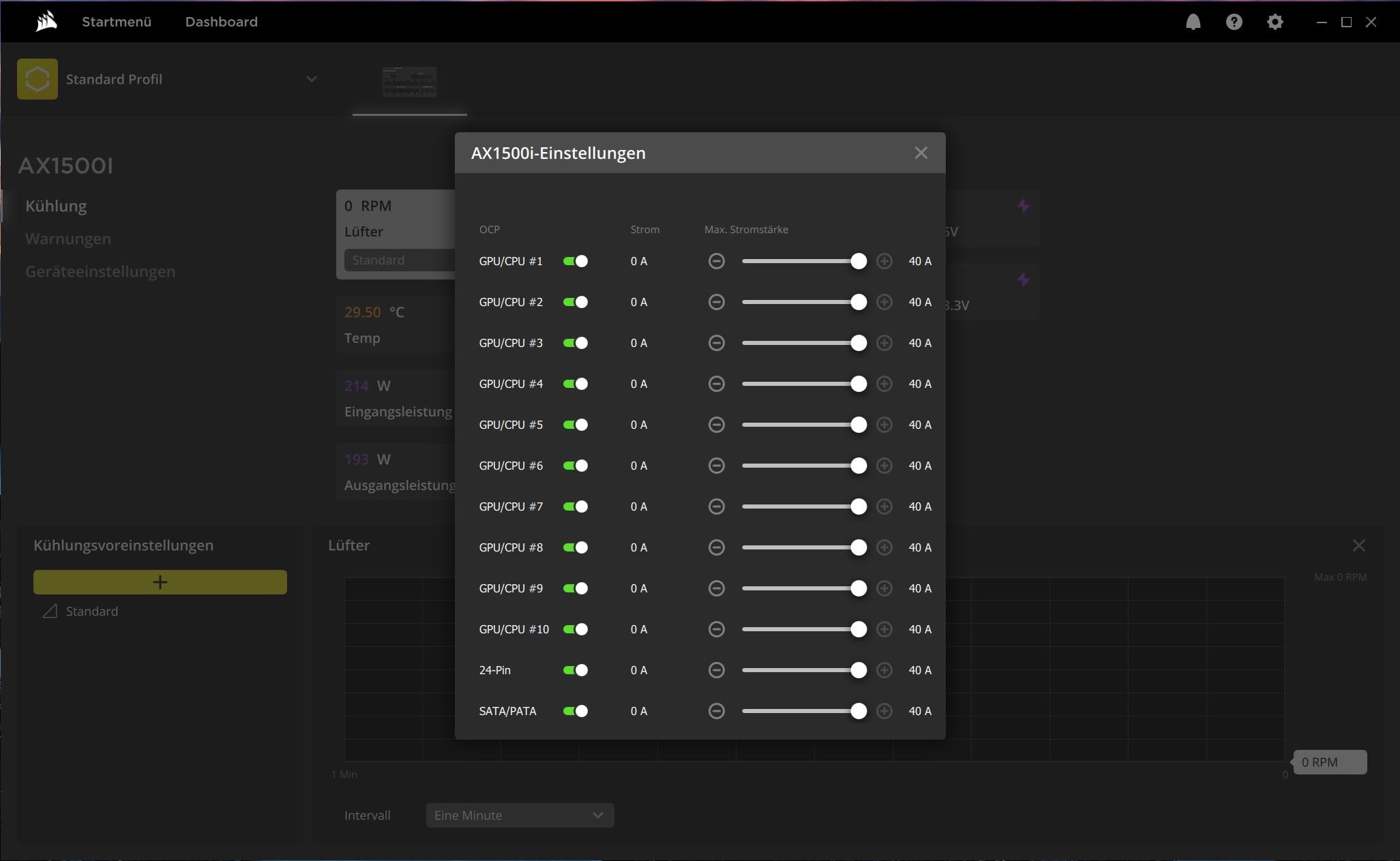The image size is (1400, 861).
Task: Toggle OCP for GPU/CPU #9
Action: coord(576,588)
